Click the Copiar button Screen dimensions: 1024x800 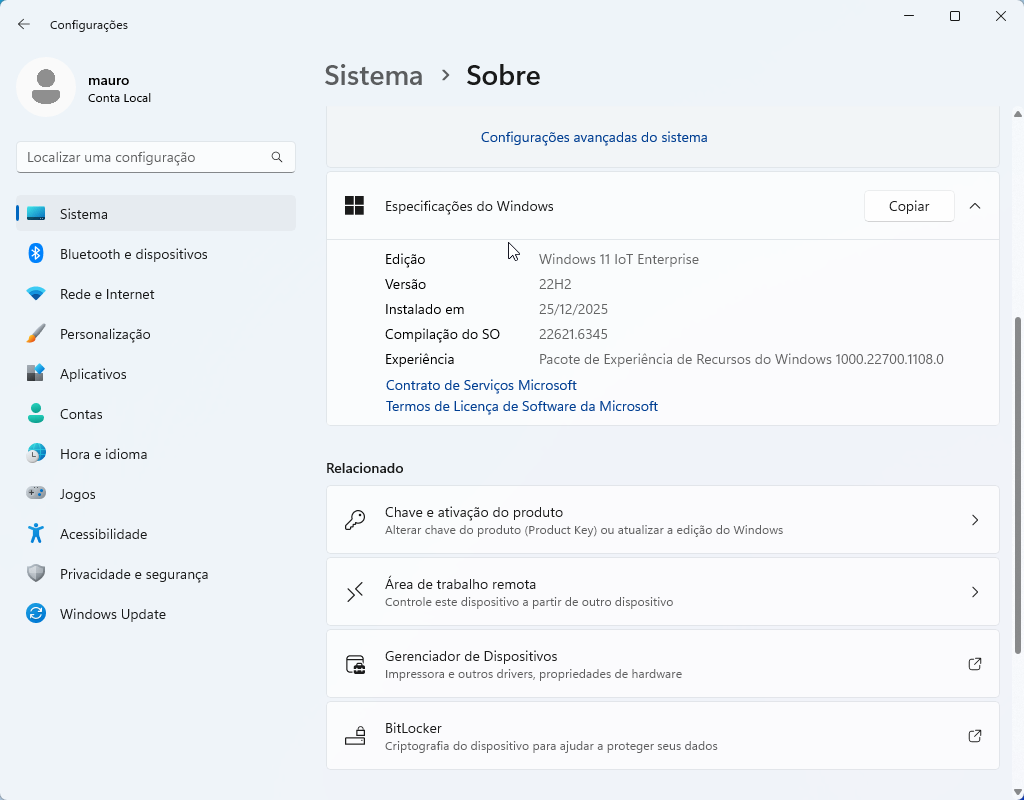click(908, 206)
